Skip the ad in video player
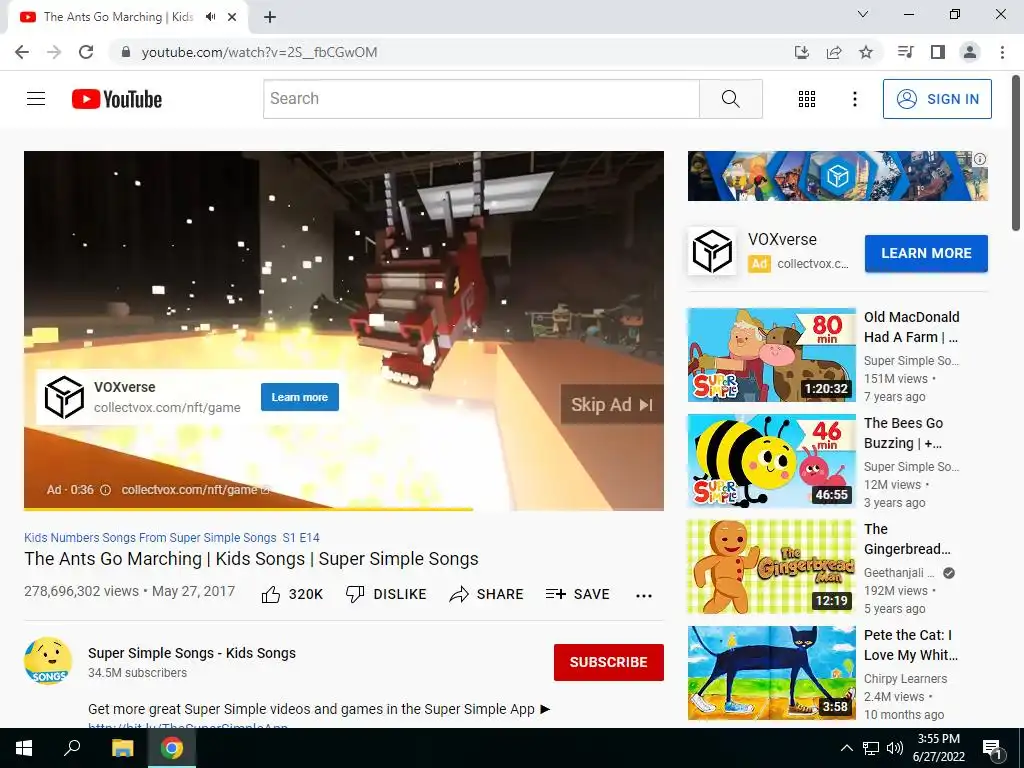Screen dimensions: 1024x768 click(x=612, y=405)
